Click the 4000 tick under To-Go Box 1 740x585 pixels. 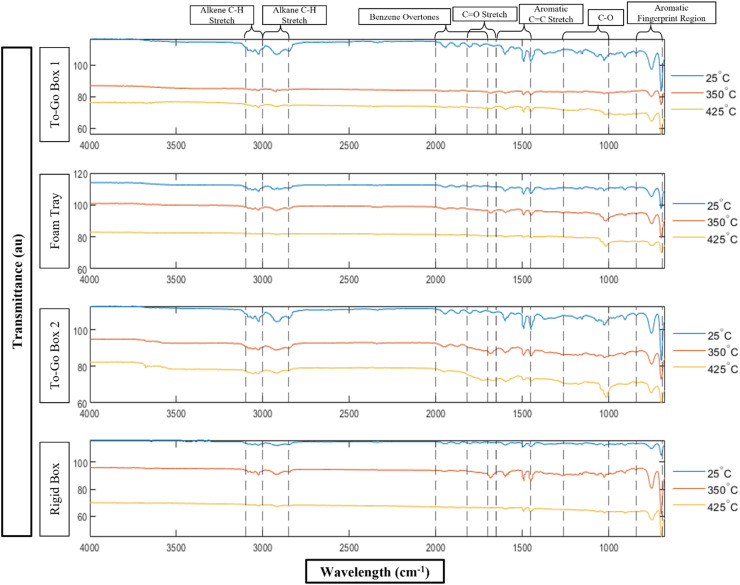(90, 145)
